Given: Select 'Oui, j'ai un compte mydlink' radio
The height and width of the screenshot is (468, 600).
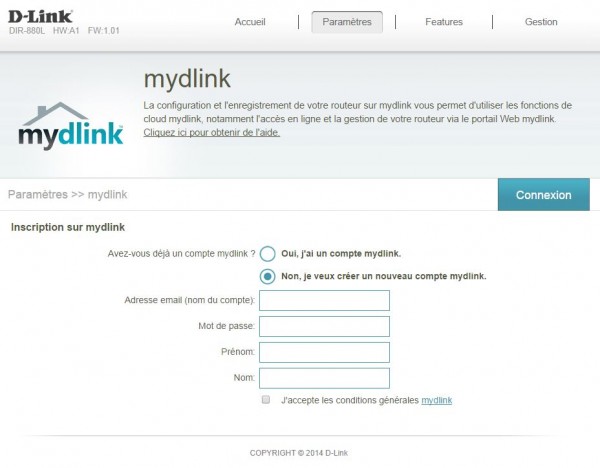Looking at the screenshot, I should pos(267,254).
